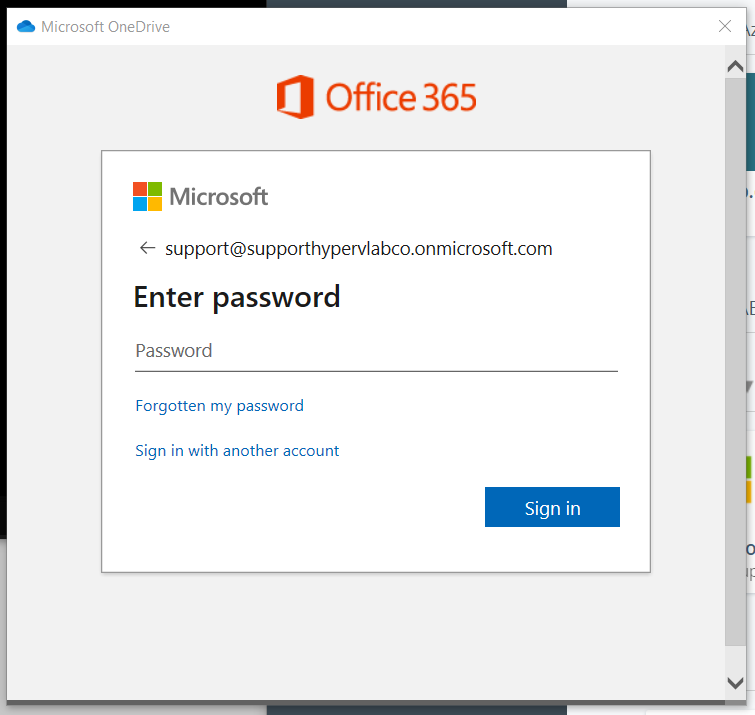Click the OneDrive cloud icon in title bar

tap(26, 26)
